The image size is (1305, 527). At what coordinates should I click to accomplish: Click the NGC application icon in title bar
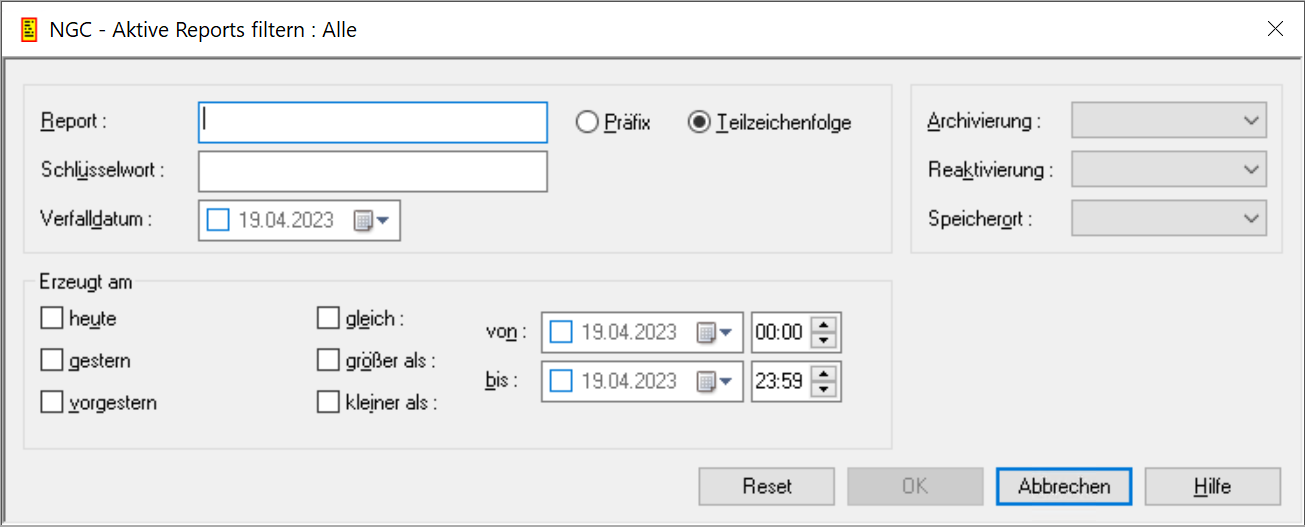[x=30, y=29]
